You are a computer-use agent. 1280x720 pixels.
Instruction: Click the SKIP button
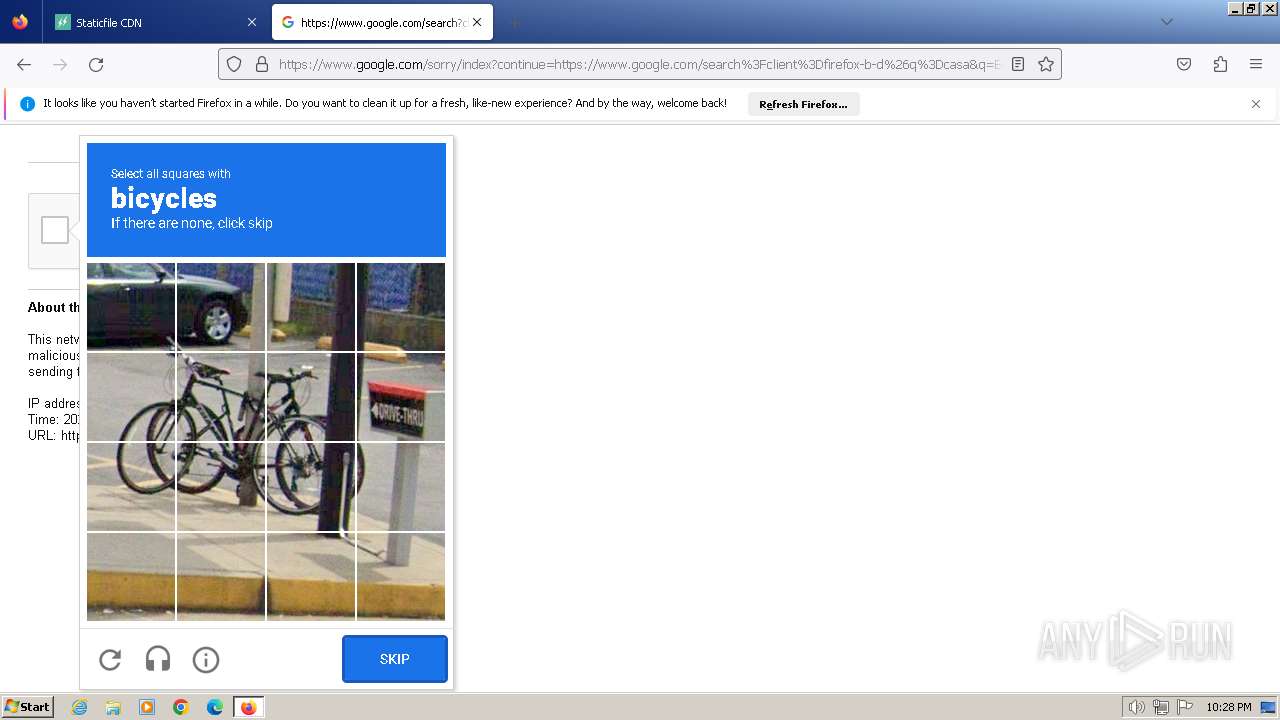point(395,659)
